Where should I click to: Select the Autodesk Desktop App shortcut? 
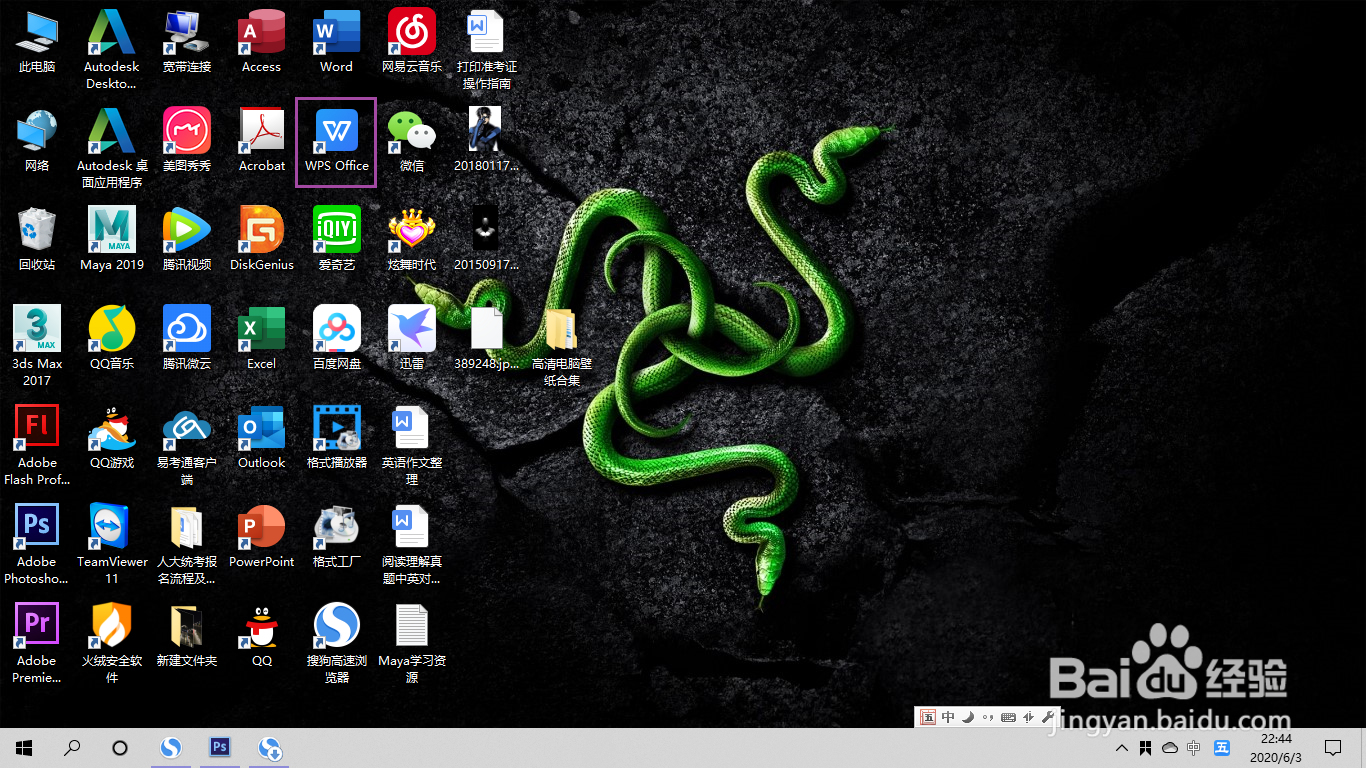pos(112,50)
